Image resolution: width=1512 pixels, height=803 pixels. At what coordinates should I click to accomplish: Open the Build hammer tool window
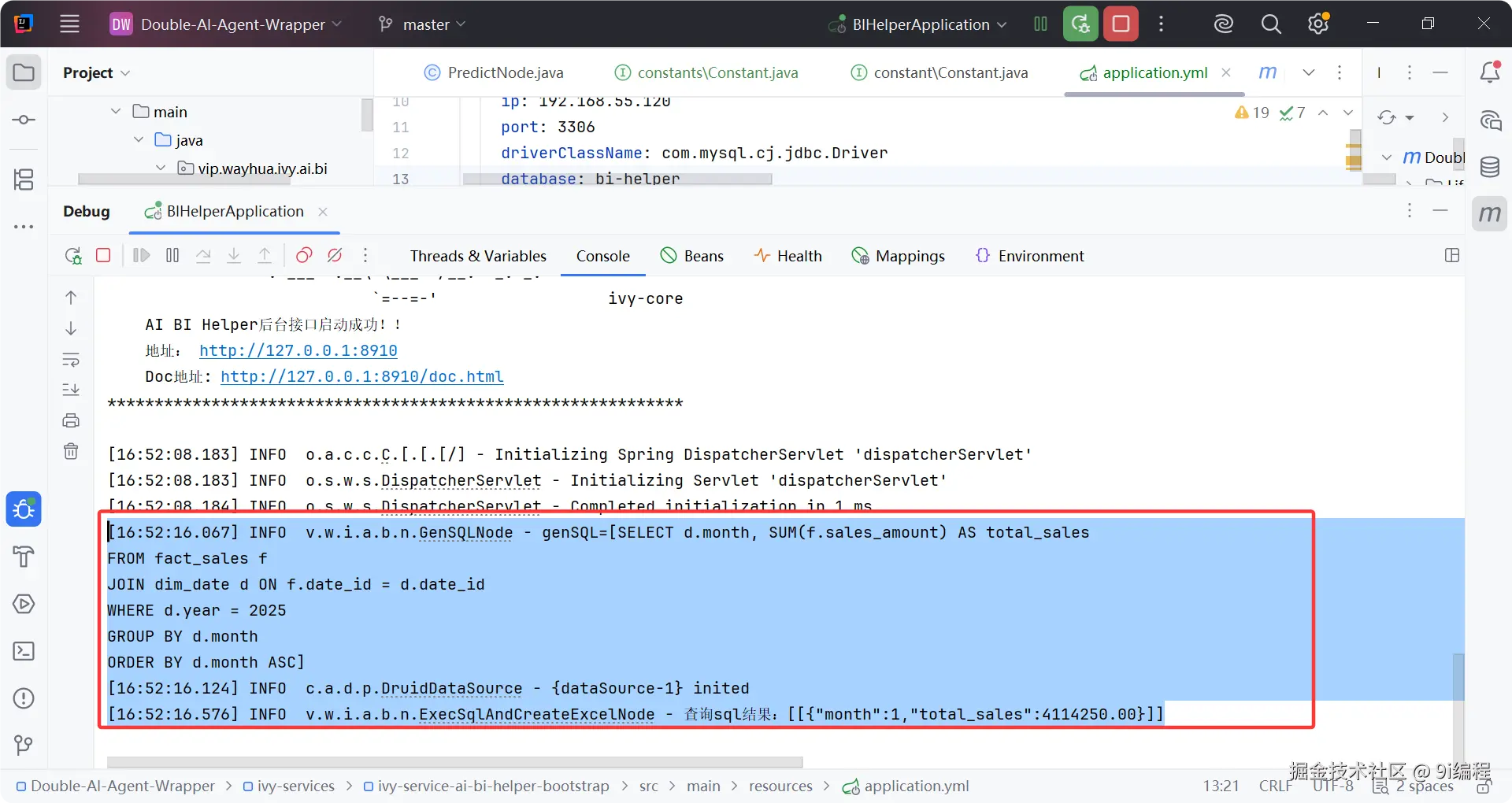coord(24,557)
